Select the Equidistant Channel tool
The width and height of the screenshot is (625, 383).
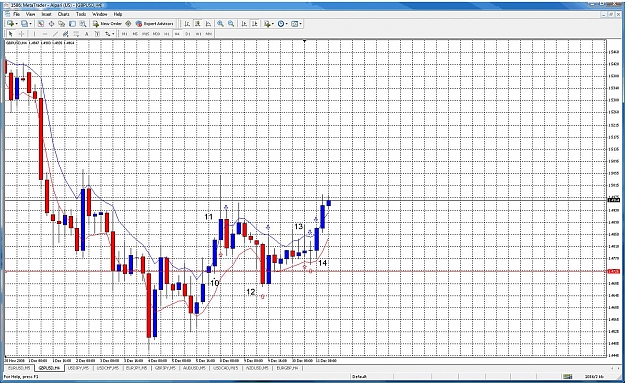65,34
